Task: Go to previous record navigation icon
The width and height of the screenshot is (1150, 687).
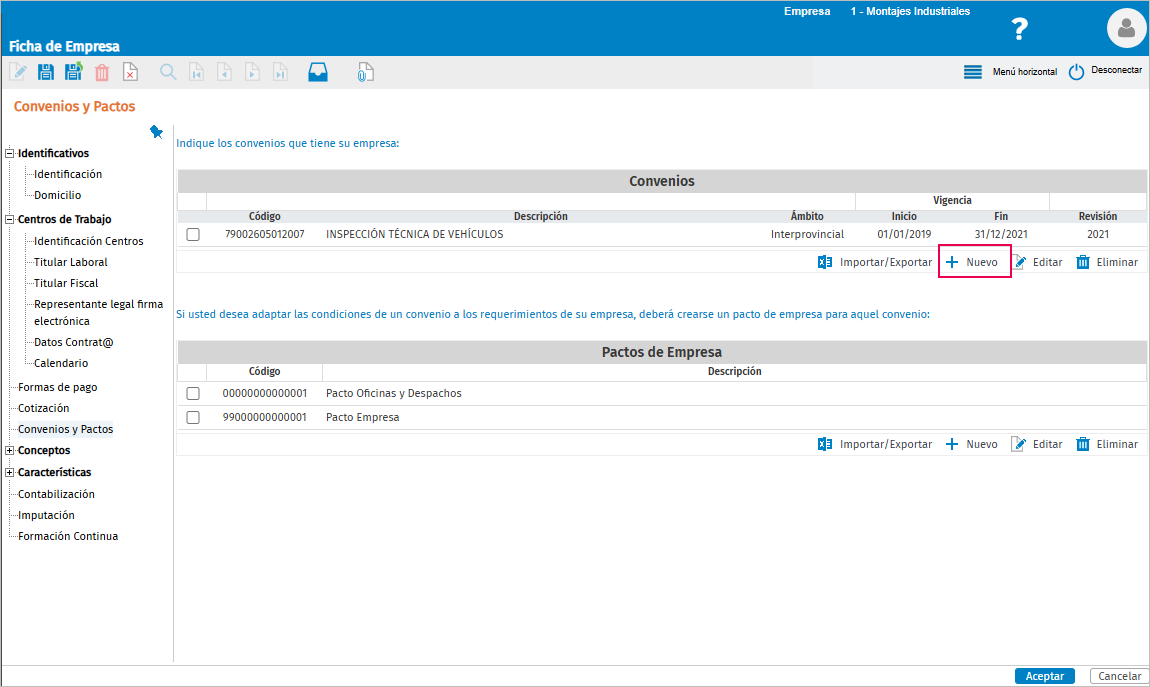Action: (x=224, y=72)
